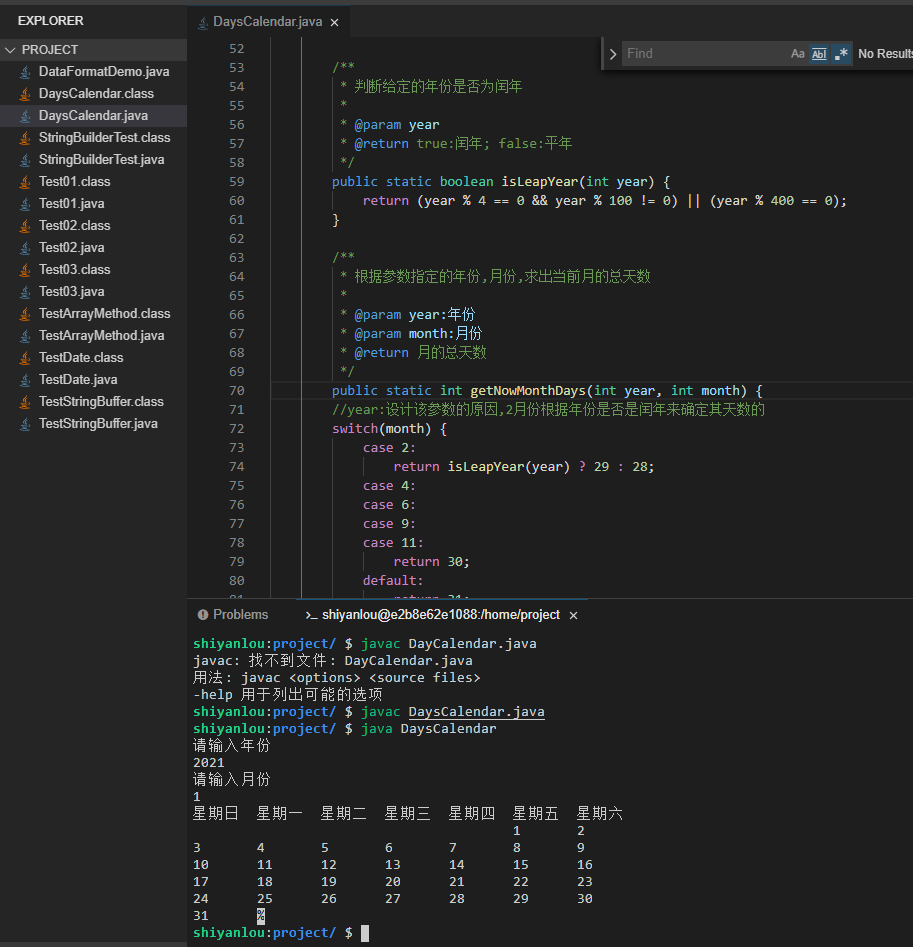Focus the Find input field
The width and height of the screenshot is (913, 947).
(705, 54)
